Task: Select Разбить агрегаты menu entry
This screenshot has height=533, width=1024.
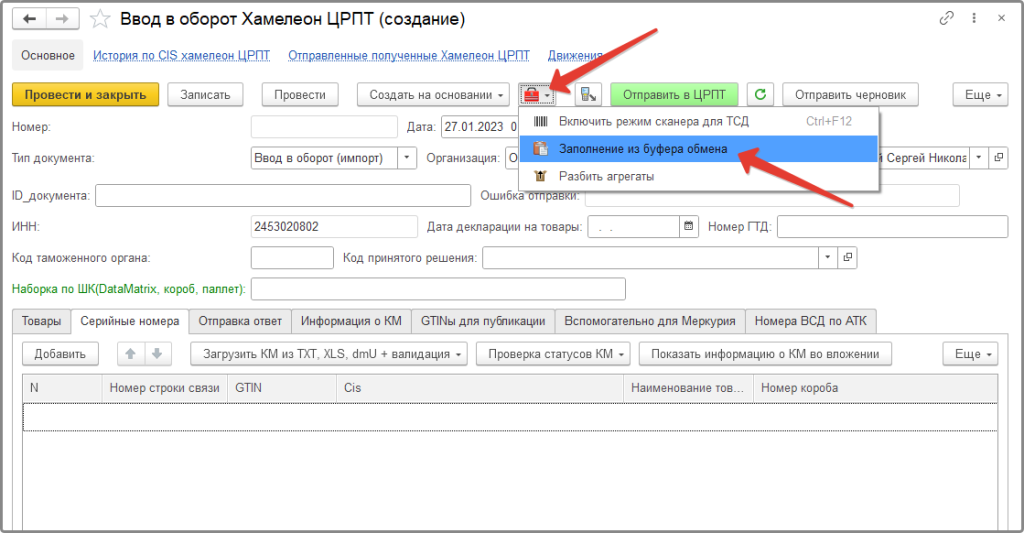Action: [x=699, y=176]
